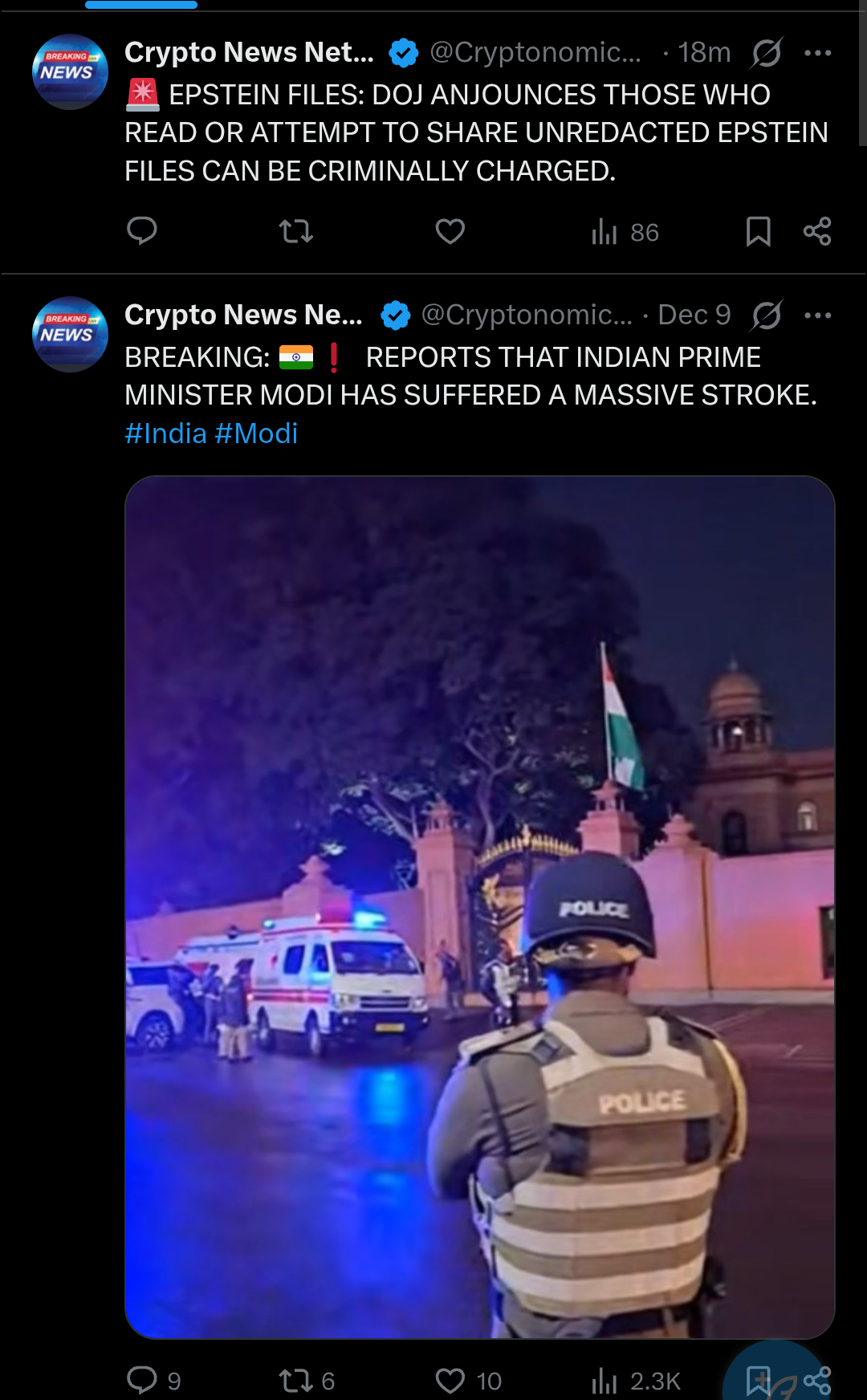Open Grok icon on the Dec 9 post
Image resolution: width=867 pixels, height=1400 pixels.
click(767, 315)
